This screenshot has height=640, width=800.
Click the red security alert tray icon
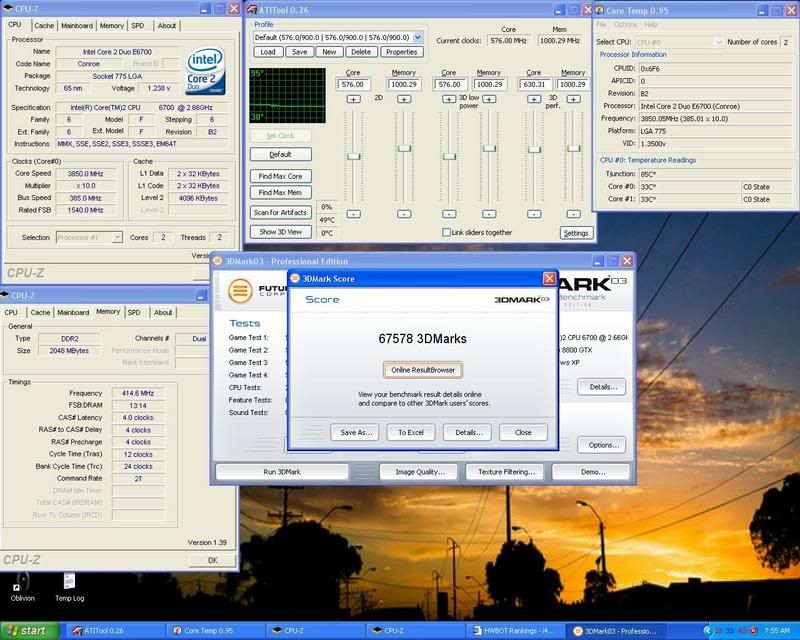(754, 631)
